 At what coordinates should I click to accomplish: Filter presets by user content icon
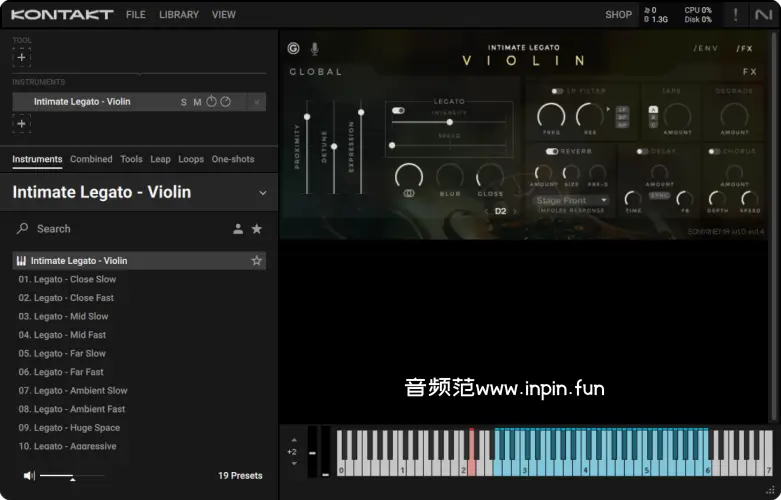tap(238, 229)
